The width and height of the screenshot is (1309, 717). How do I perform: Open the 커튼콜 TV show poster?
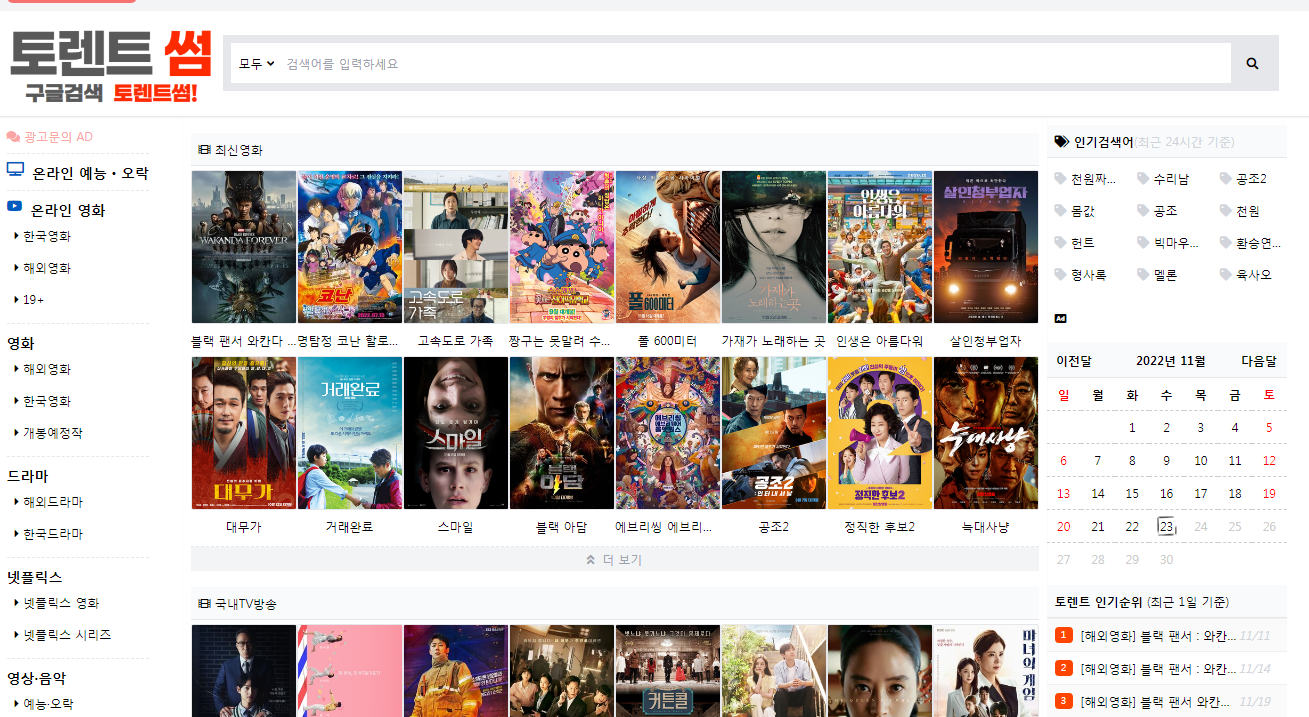[x=668, y=671]
